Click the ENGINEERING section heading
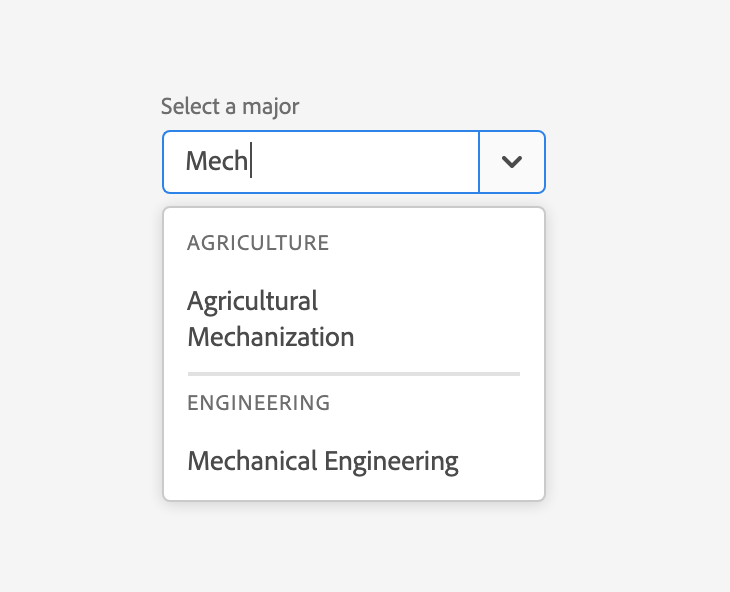 258,403
